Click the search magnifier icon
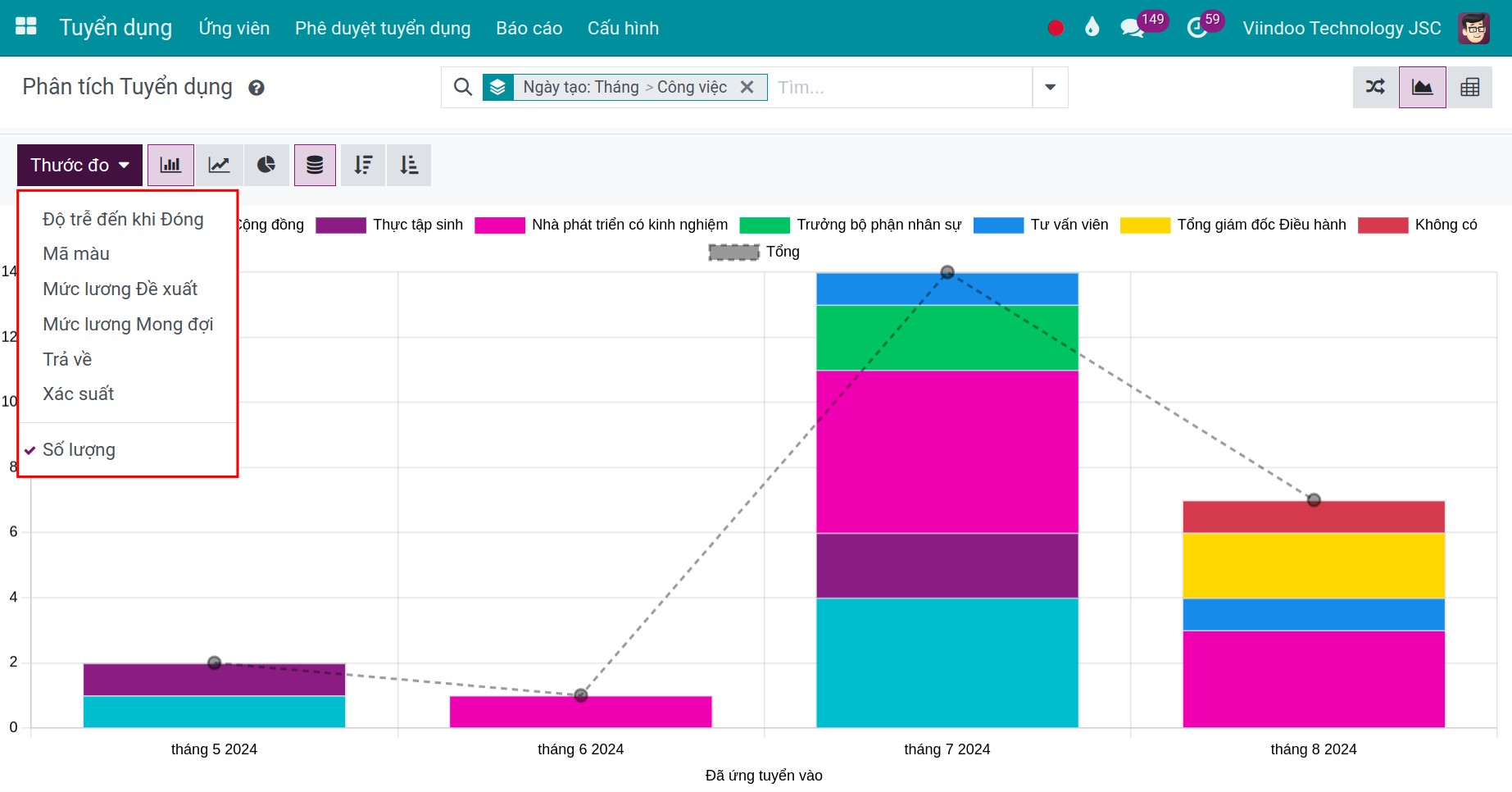 (463, 87)
